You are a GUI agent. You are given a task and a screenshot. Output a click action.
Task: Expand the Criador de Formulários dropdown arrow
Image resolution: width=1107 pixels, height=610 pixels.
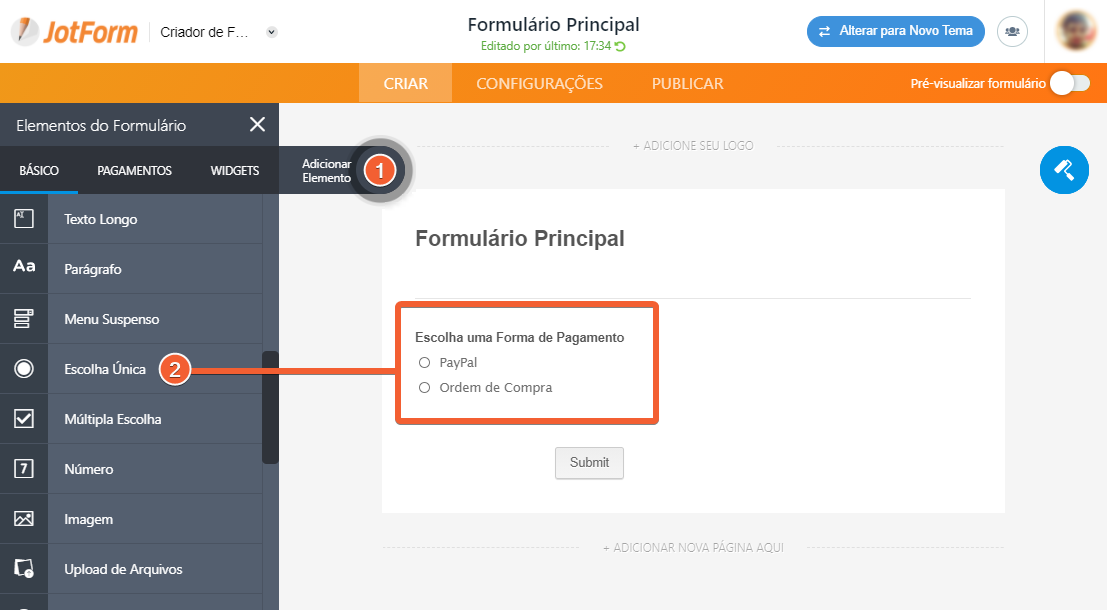pos(272,32)
